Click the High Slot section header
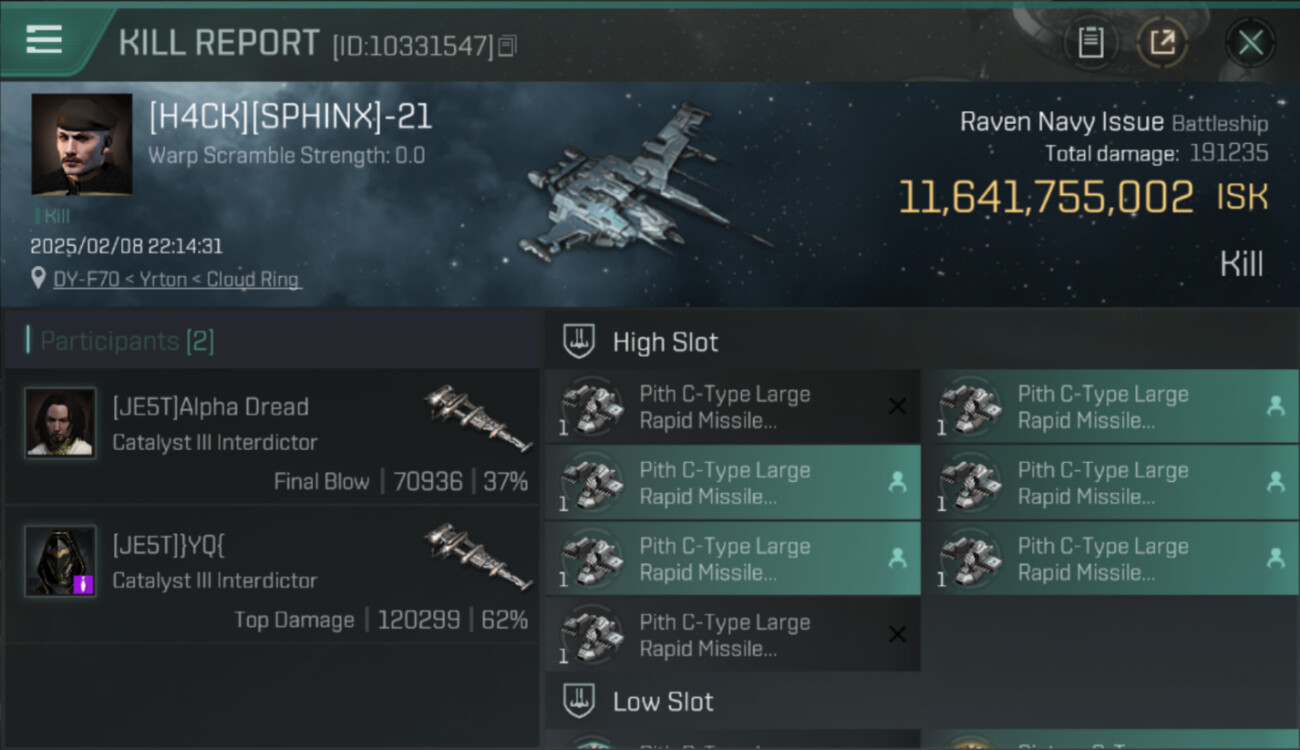 [665, 342]
